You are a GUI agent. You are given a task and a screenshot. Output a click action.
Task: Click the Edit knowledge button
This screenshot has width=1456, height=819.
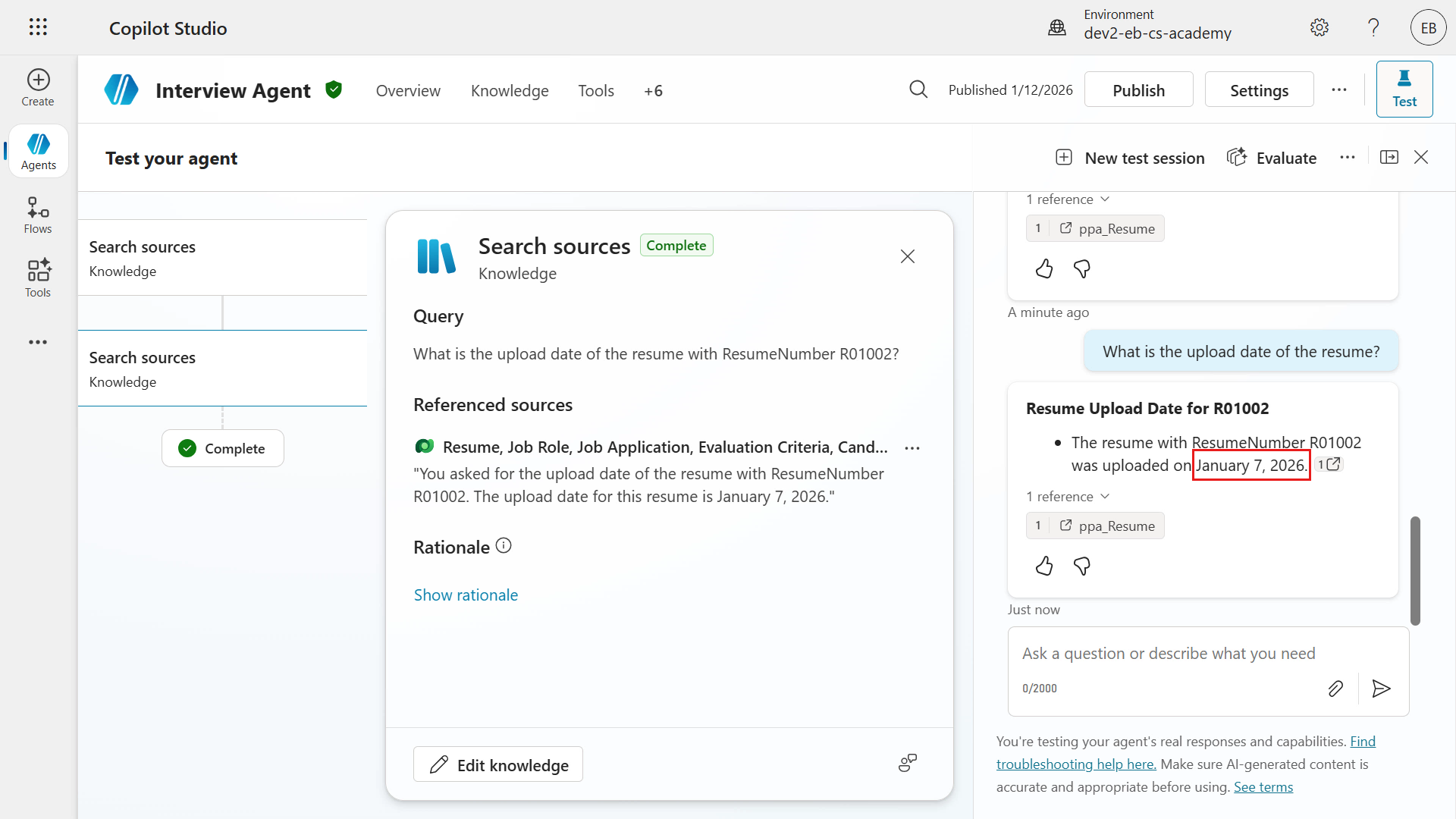coord(498,764)
